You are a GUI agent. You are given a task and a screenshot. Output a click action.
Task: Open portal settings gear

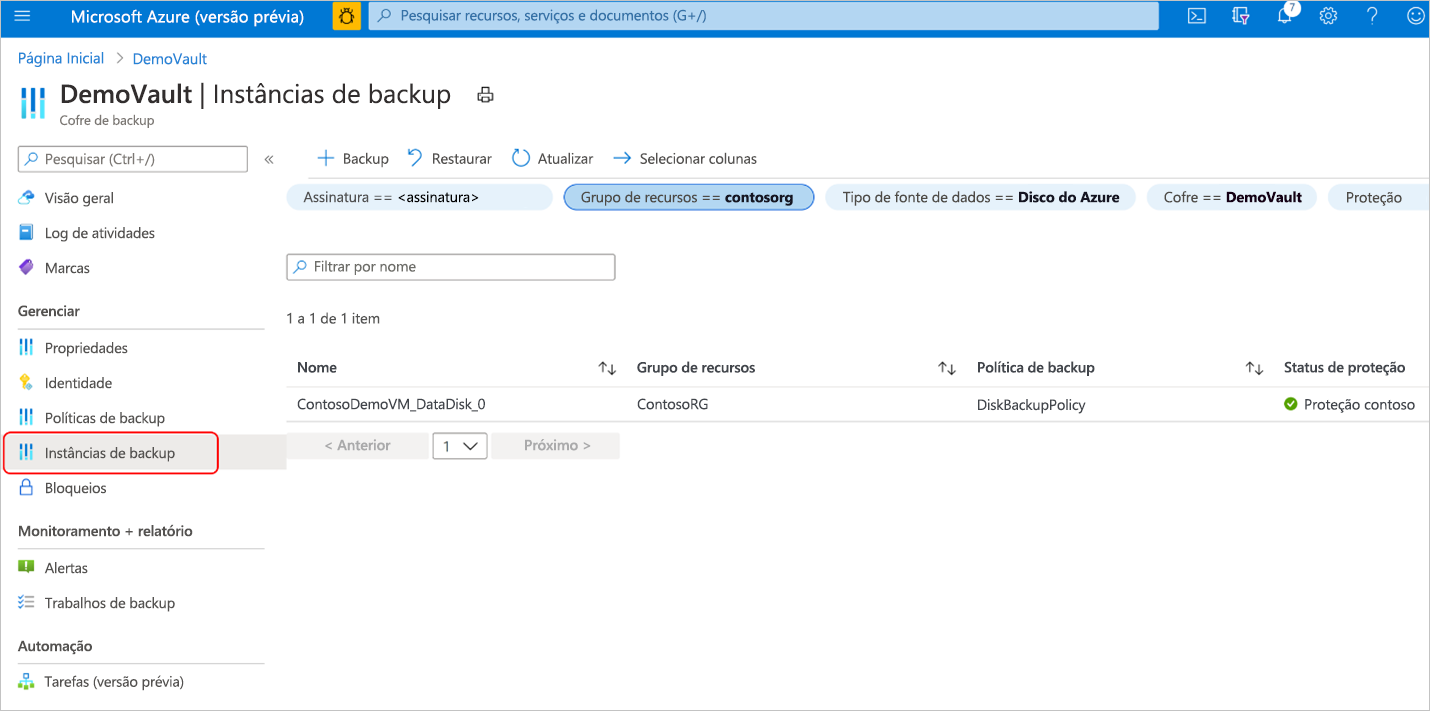click(1328, 16)
